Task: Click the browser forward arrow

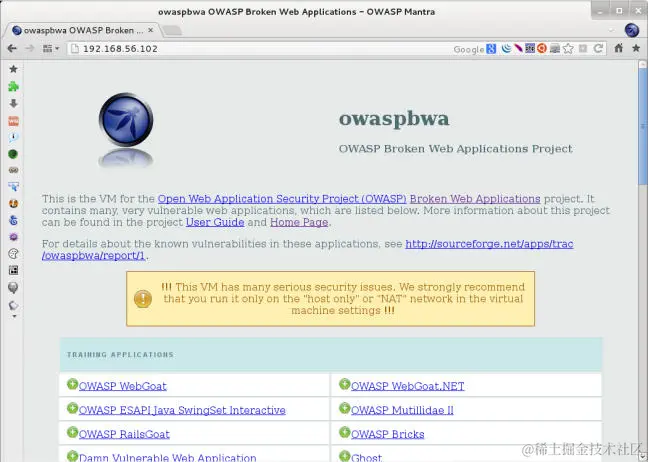Action: (x=29, y=49)
